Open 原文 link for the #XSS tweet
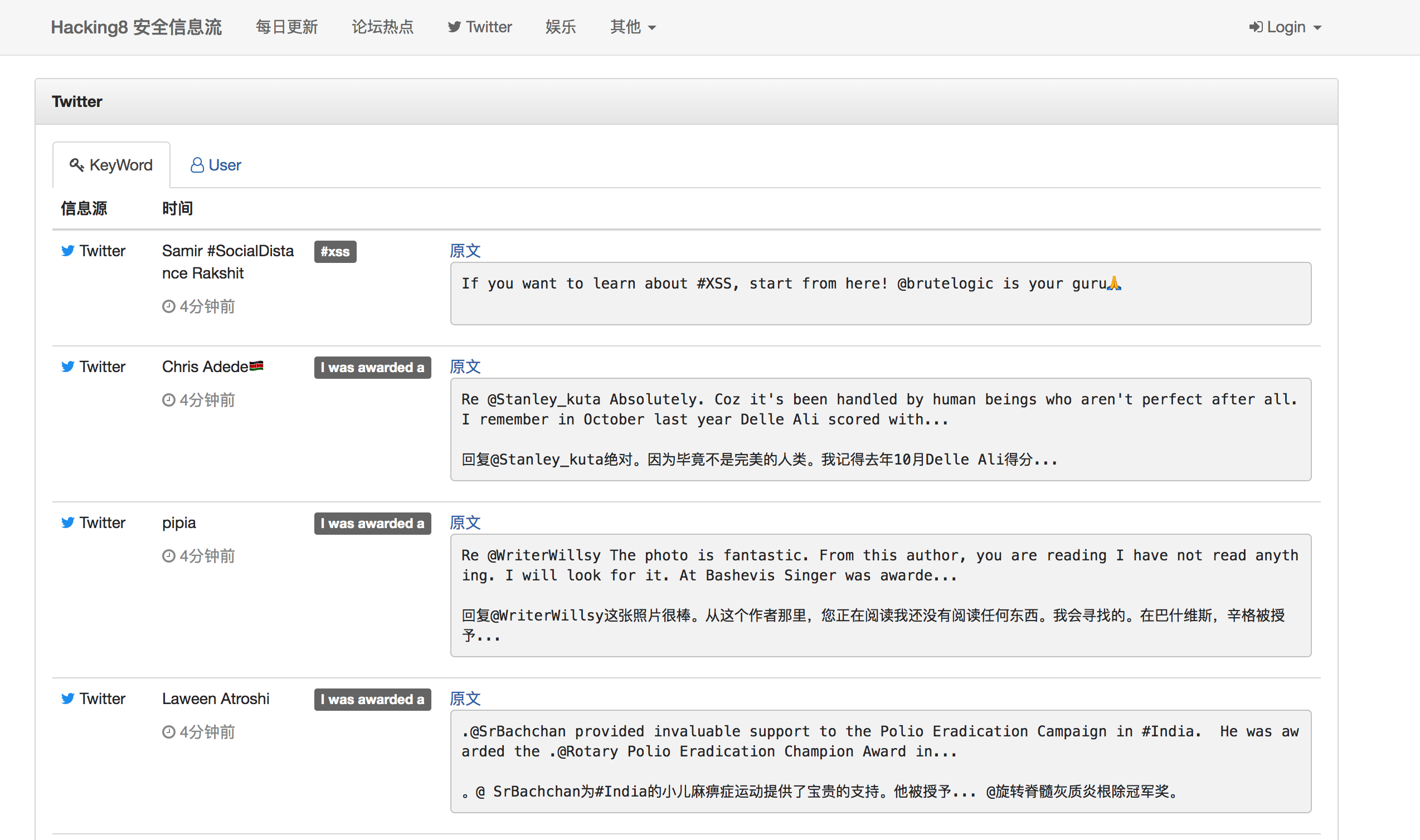1420x840 pixels. [465, 251]
